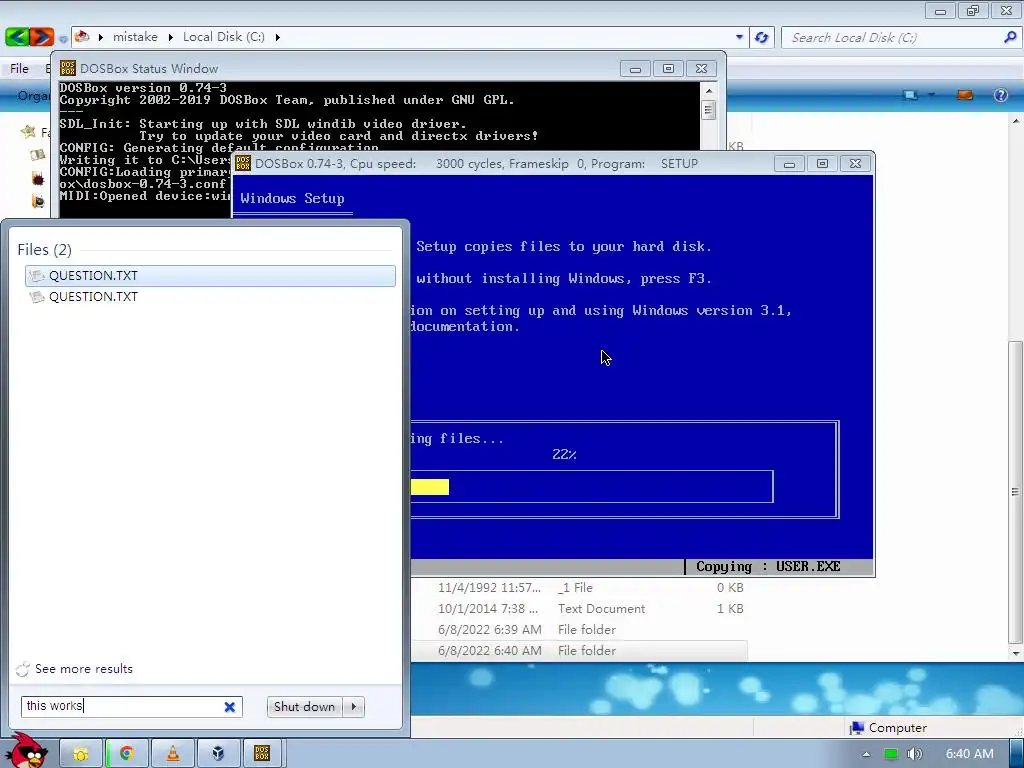
Task: Select the File folder row dated 6/8/2022 6:40 AM
Action: (578, 650)
